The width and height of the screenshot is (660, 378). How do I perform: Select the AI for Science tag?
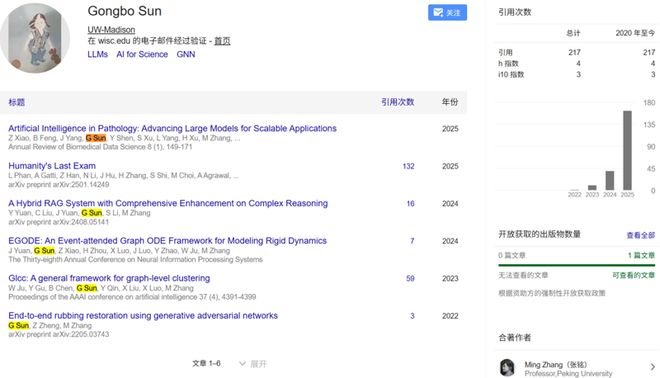click(142, 54)
